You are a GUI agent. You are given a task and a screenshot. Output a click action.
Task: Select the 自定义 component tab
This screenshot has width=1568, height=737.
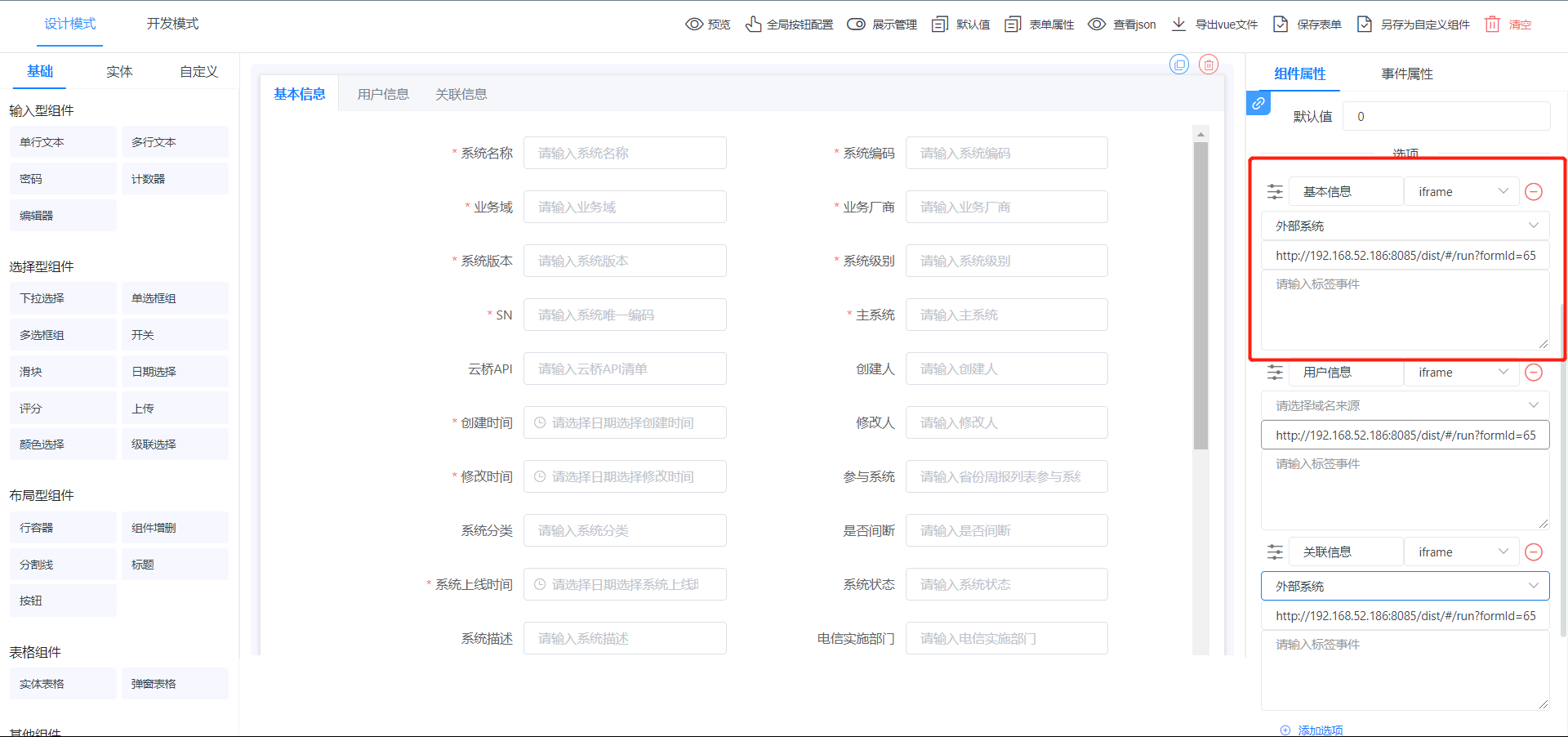[199, 72]
